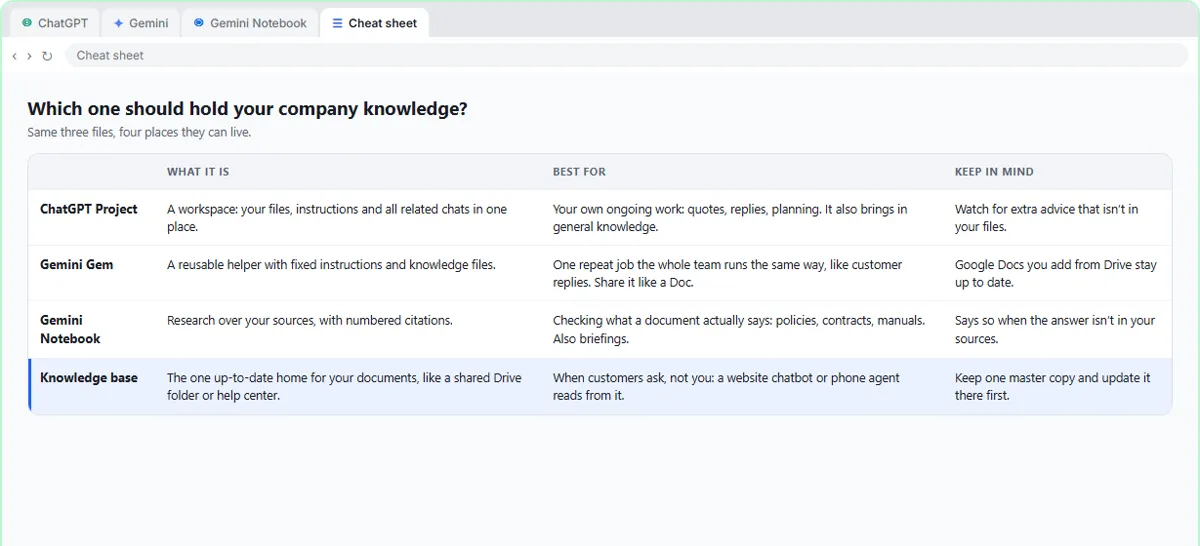Click the Gemini sparkle tab icon
Viewport: 1200px width, 546px height.
pyautogui.click(x=119, y=23)
